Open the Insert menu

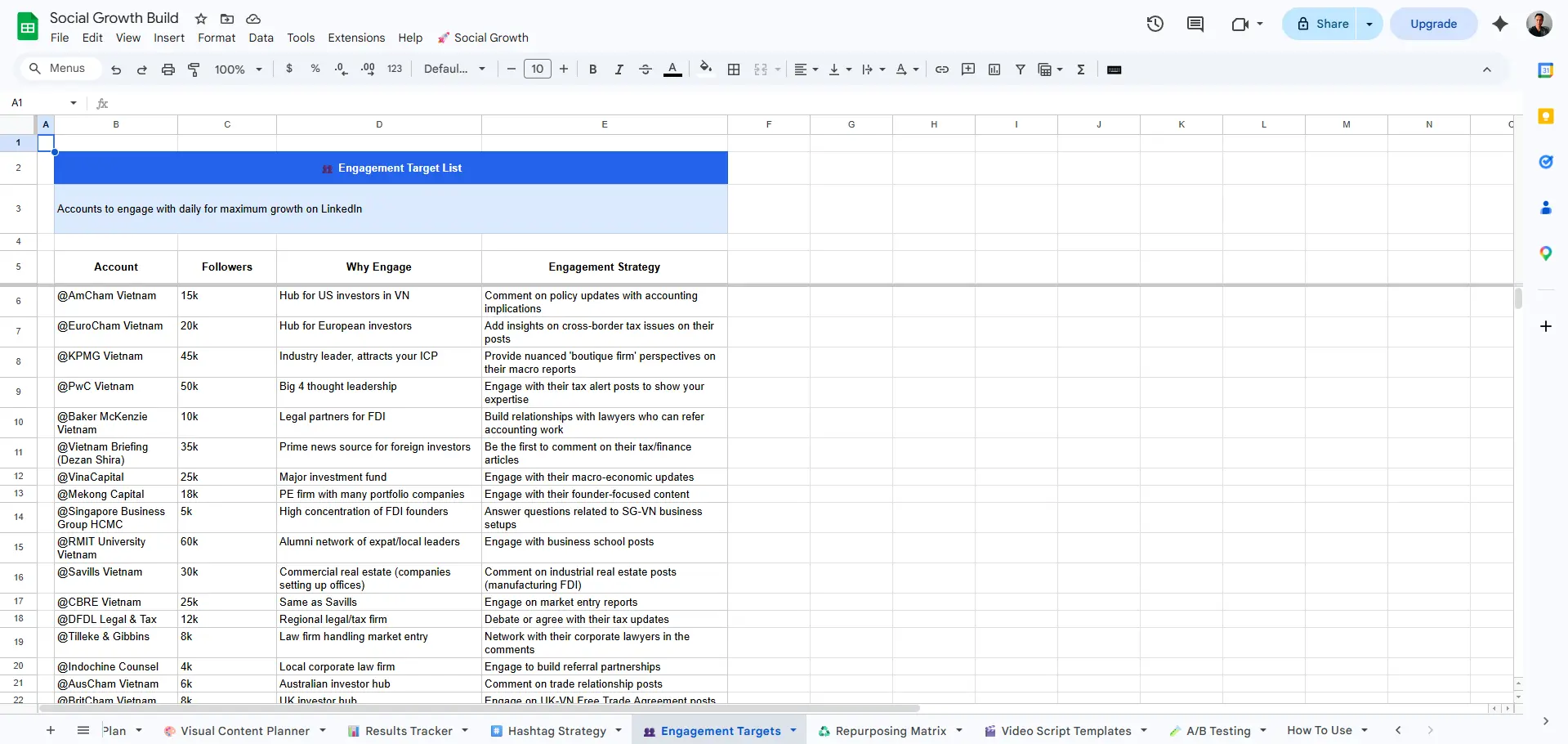(x=169, y=38)
